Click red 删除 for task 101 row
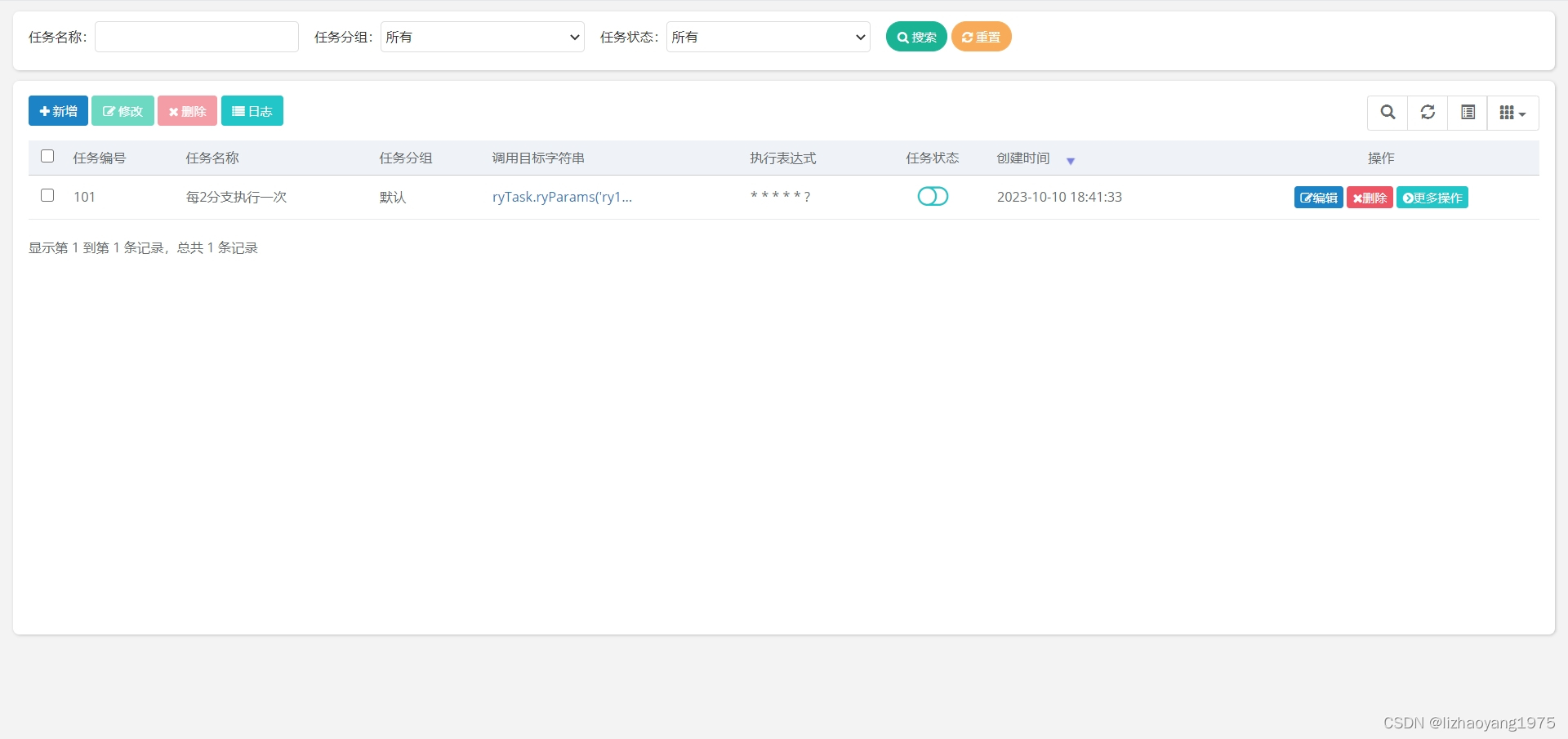The width and height of the screenshot is (1568, 739). click(x=1370, y=198)
